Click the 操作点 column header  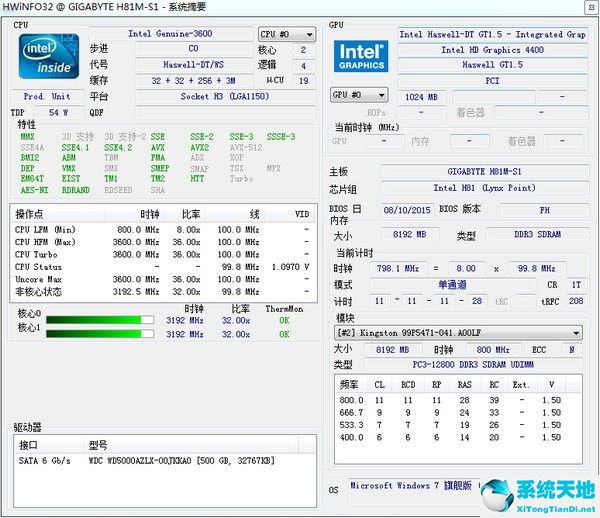59,214
